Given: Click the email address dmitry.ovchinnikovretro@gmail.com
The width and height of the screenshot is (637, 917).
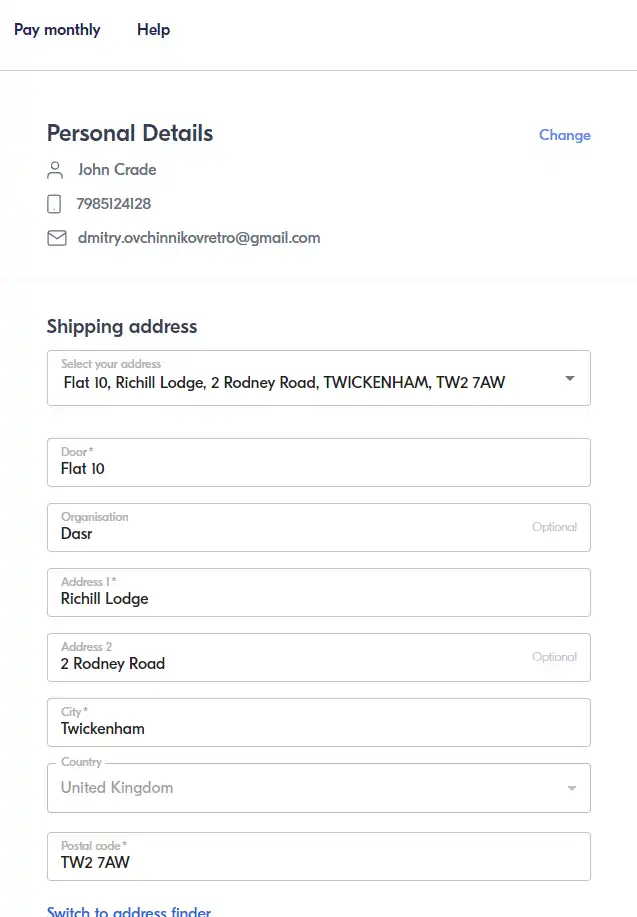Looking at the screenshot, I should pyautogui.click(x=199, y=238).
